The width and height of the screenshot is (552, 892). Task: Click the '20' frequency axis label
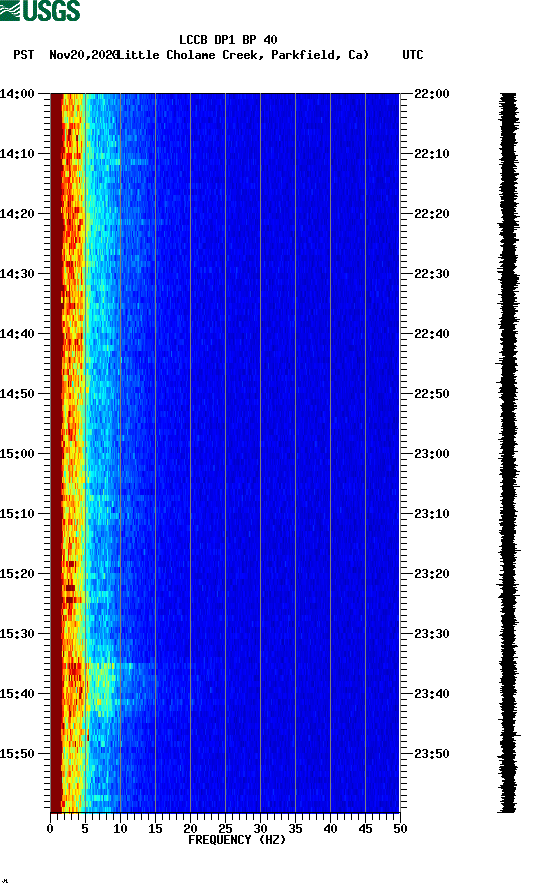190,829
